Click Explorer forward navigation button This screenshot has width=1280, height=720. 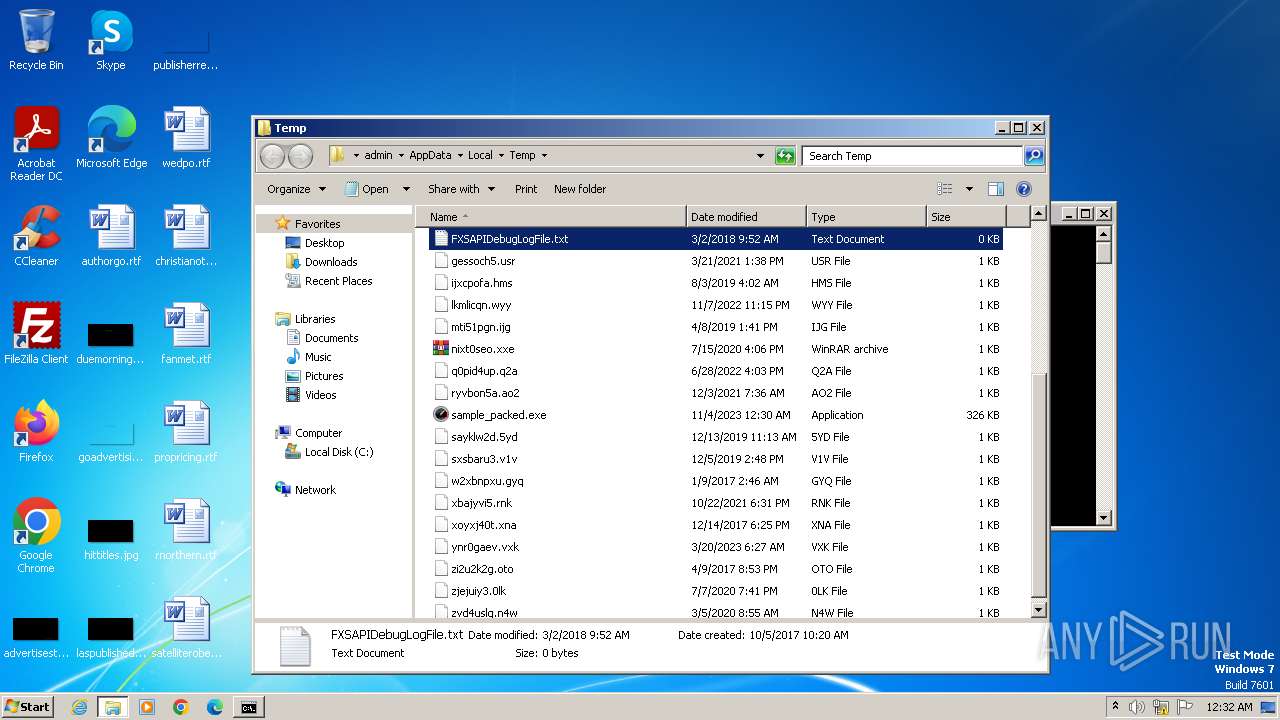(x=300, y=156)
